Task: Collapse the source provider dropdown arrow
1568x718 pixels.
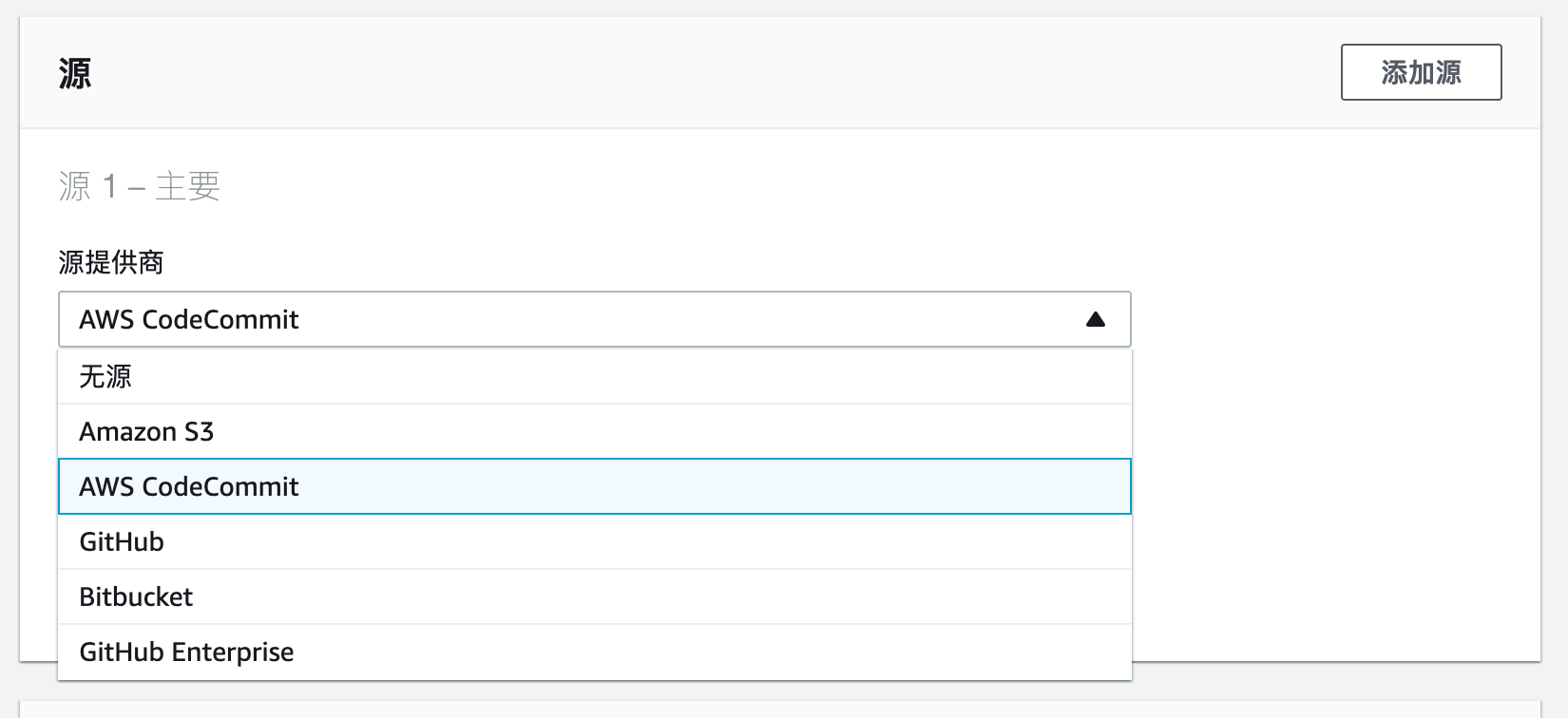Action: [1095, 319]
